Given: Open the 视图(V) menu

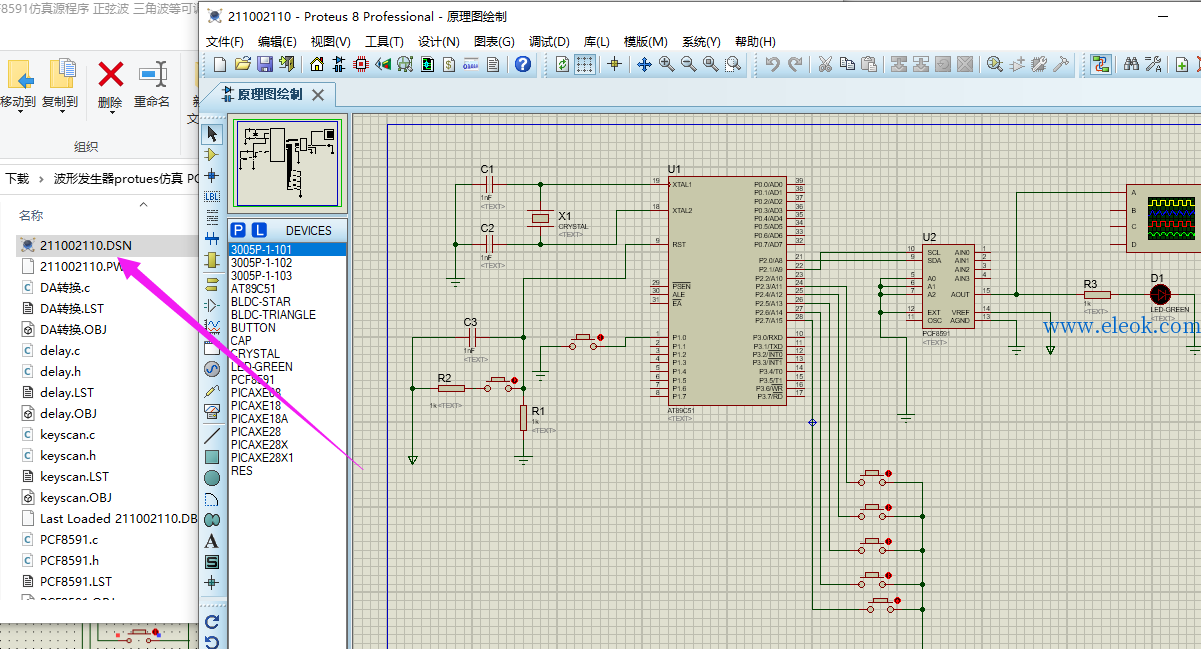Looking at the screenshot, I should pos(330,42).
